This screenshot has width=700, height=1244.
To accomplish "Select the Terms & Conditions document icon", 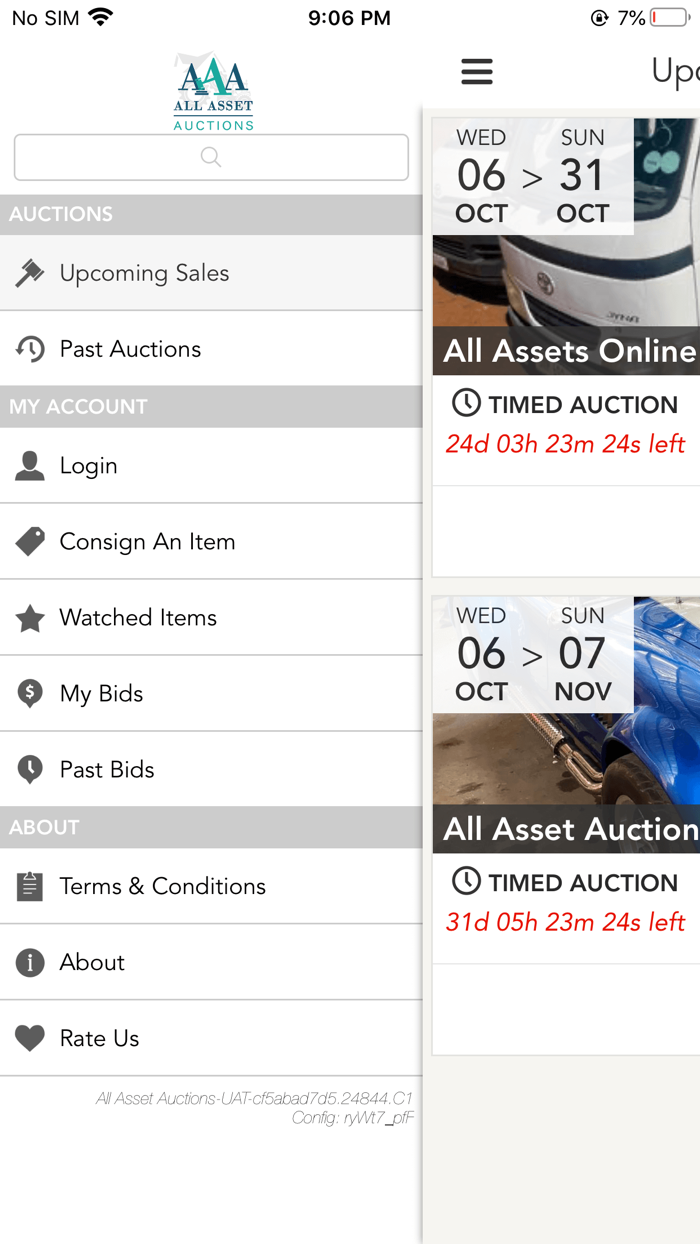I will (31, 886).
